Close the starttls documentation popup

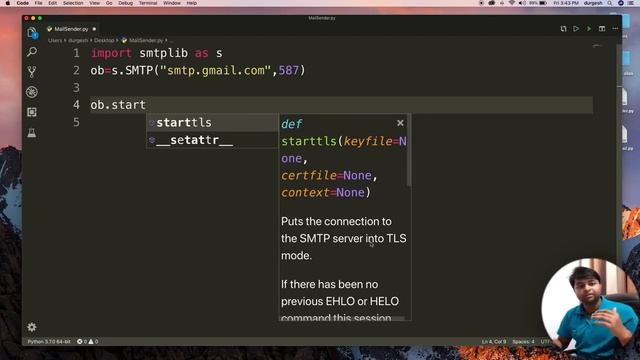(x=400, y=123)
